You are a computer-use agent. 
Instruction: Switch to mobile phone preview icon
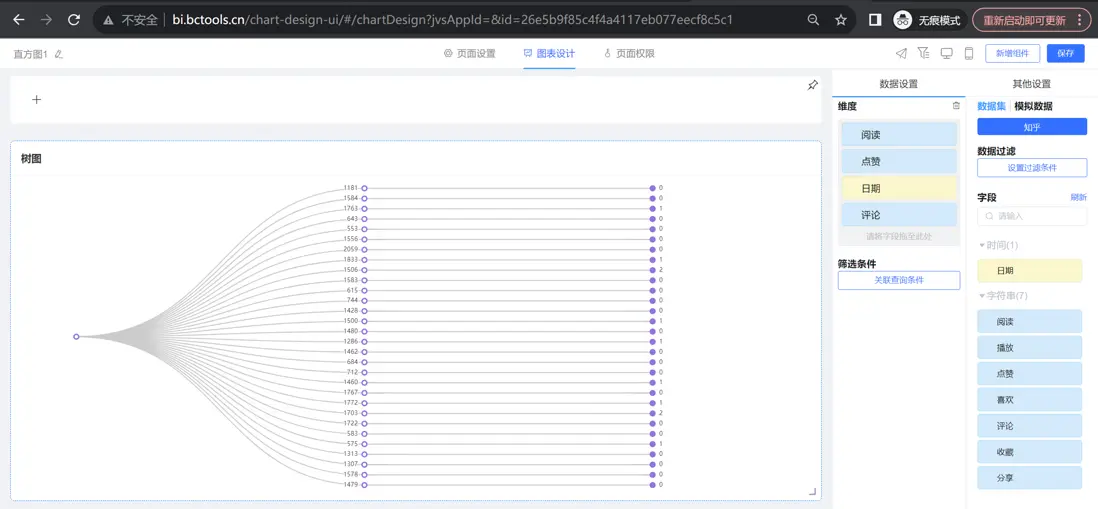[x=969, y=53]
